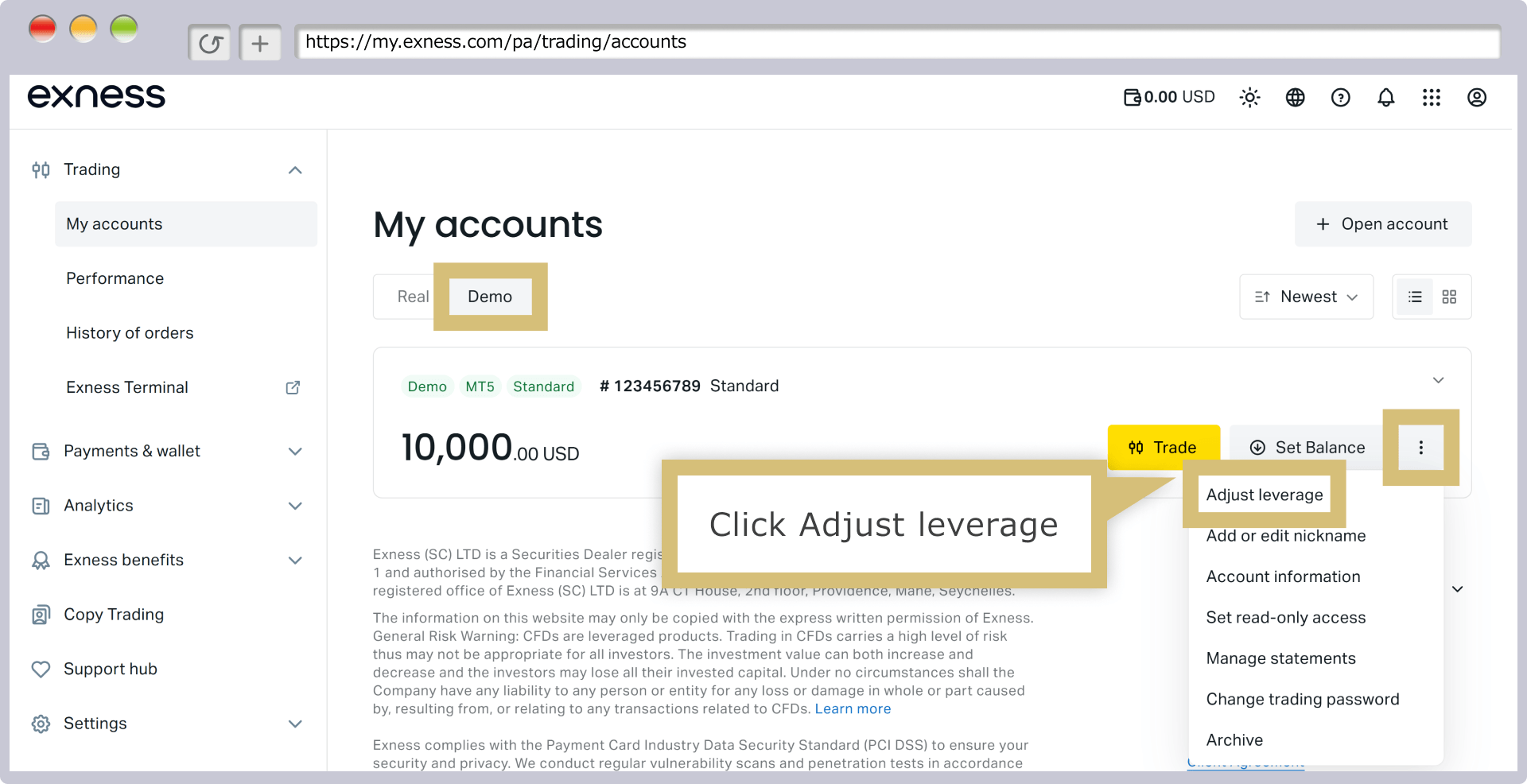This screenshot has width=1527, height=784.
Task: Click the yellow macOS minimize button
Action: click(84, 29)
